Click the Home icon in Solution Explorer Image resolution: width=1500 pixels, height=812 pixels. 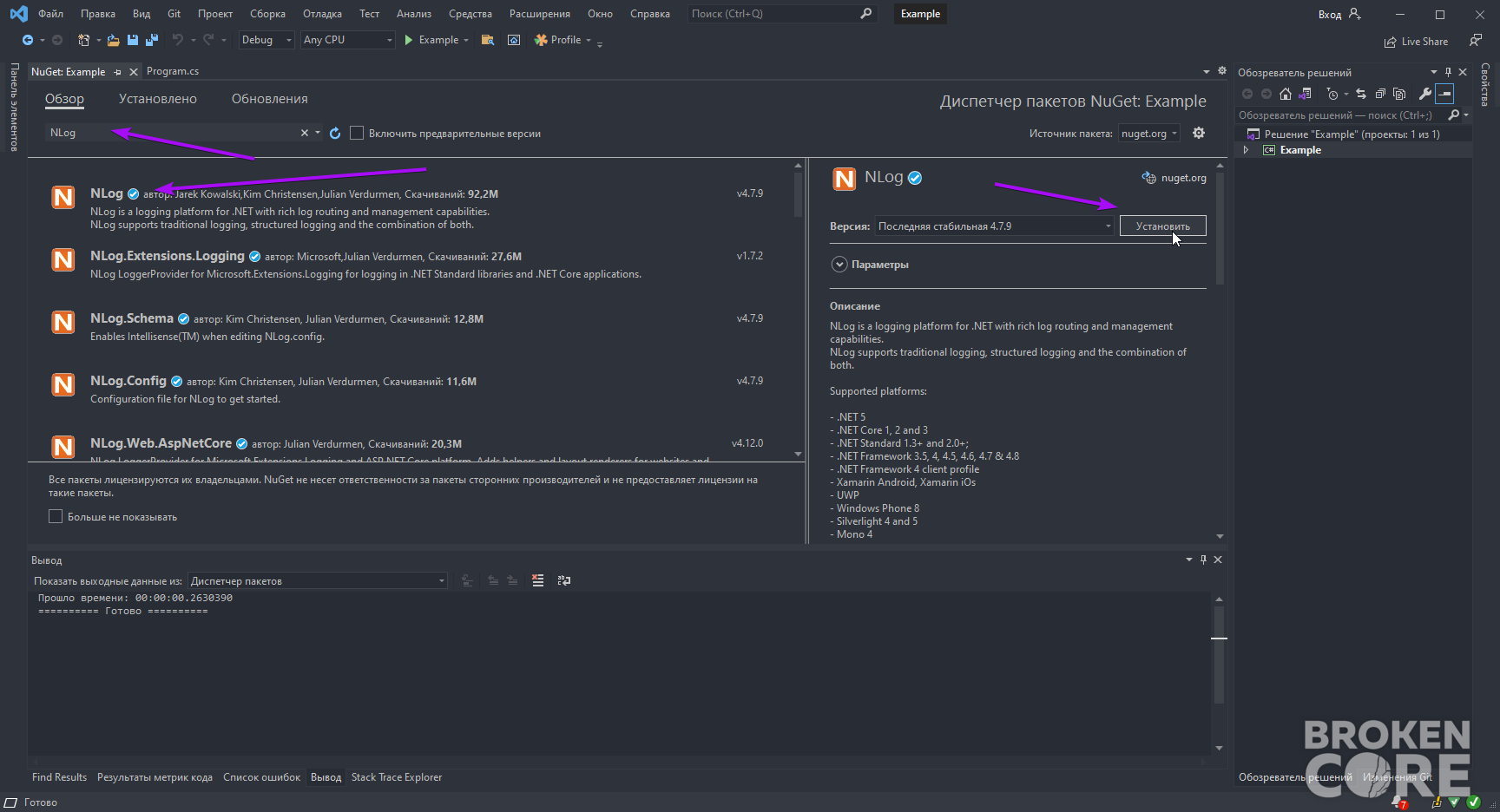click(1286, 94)
